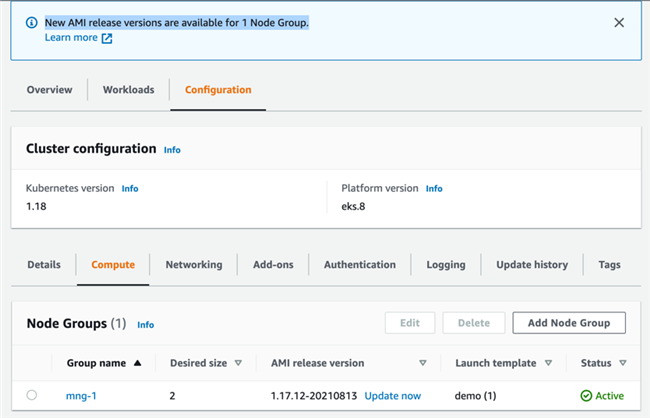Screen dimensions: 650x418
Task: Click the info icon in the notification banner
Action: click(x=31, y=23)
